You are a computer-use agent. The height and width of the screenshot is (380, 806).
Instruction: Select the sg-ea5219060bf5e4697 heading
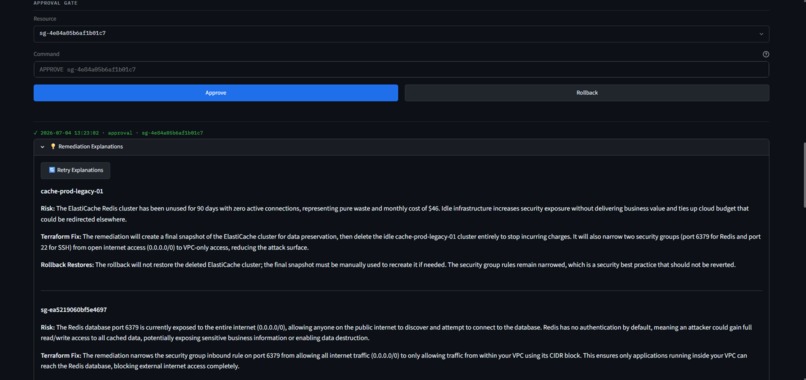pos(74,310)
